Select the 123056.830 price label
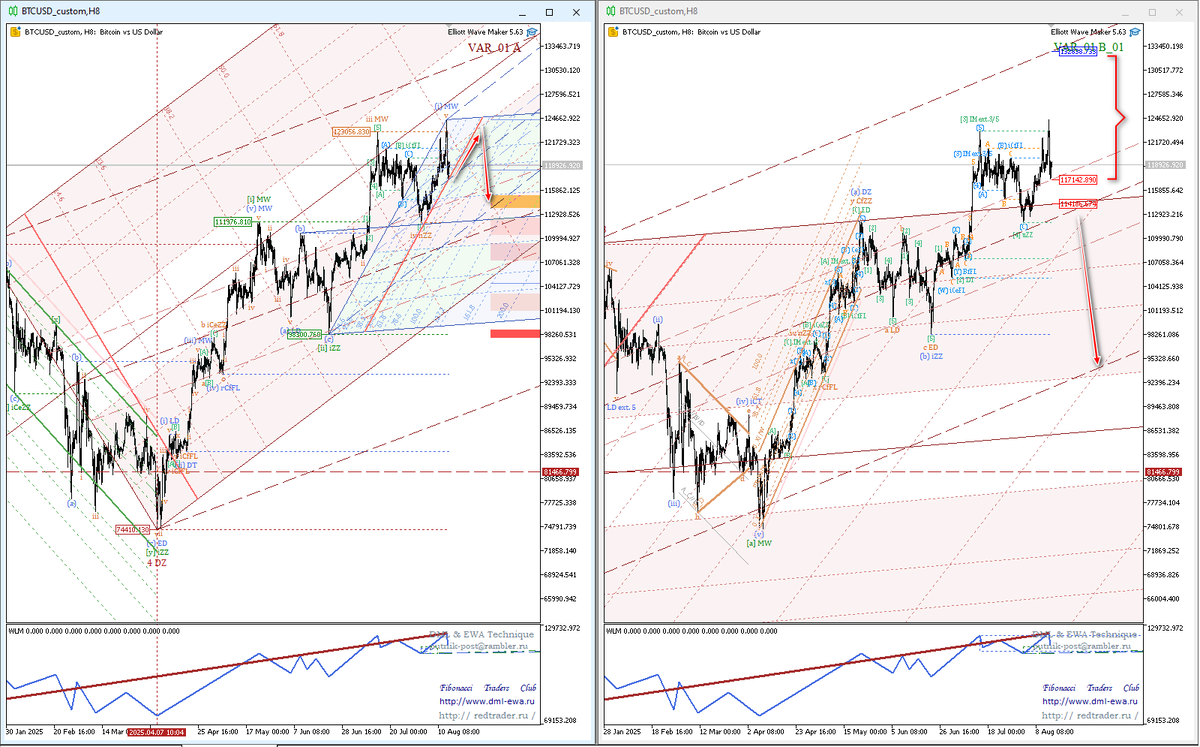 (x=352, y=132)
